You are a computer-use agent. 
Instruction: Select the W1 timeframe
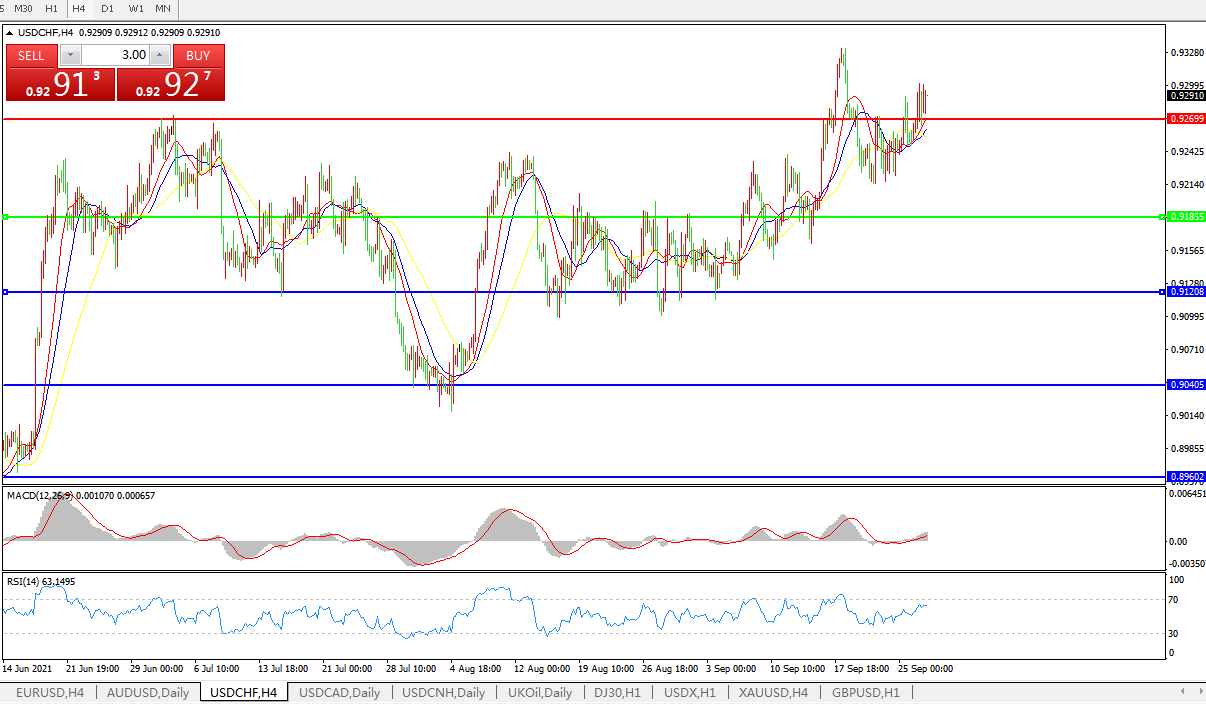tap(136, 8)
